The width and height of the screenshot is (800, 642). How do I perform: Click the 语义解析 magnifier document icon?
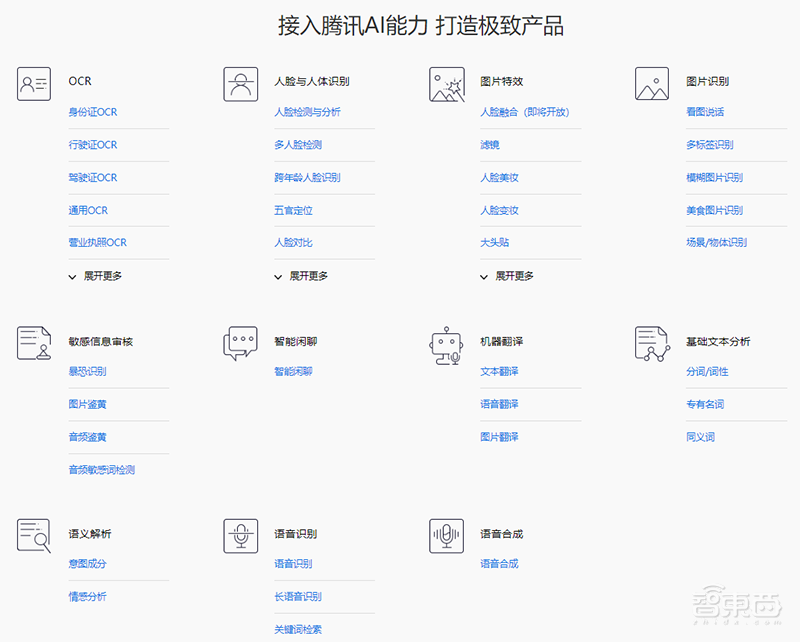33,536
